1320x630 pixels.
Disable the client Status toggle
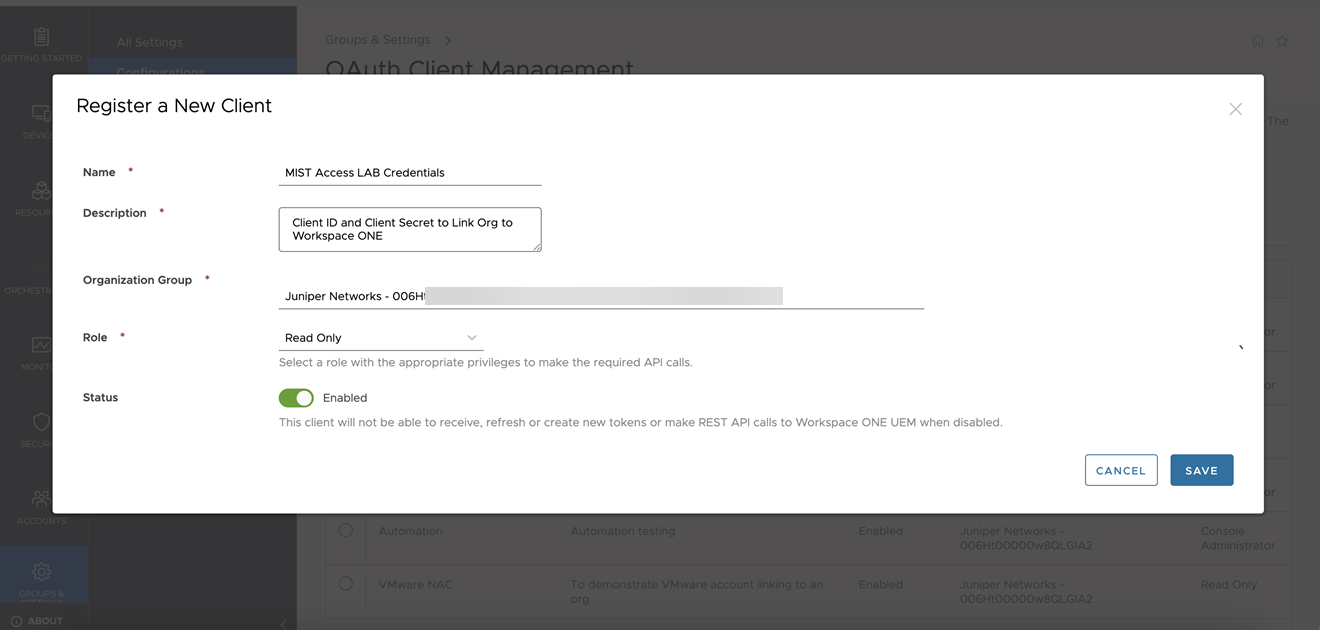click(296, 398)
